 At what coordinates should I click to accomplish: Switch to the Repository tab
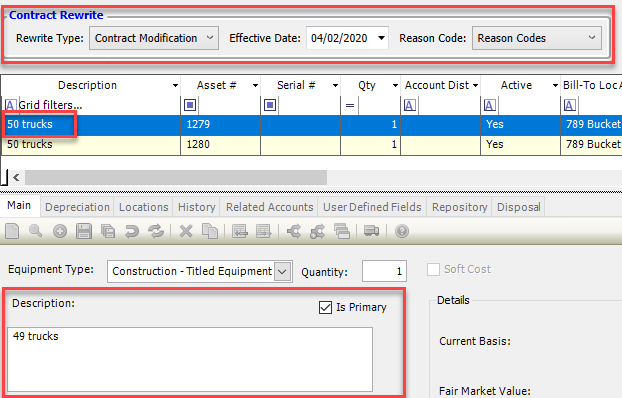[459, 207]
